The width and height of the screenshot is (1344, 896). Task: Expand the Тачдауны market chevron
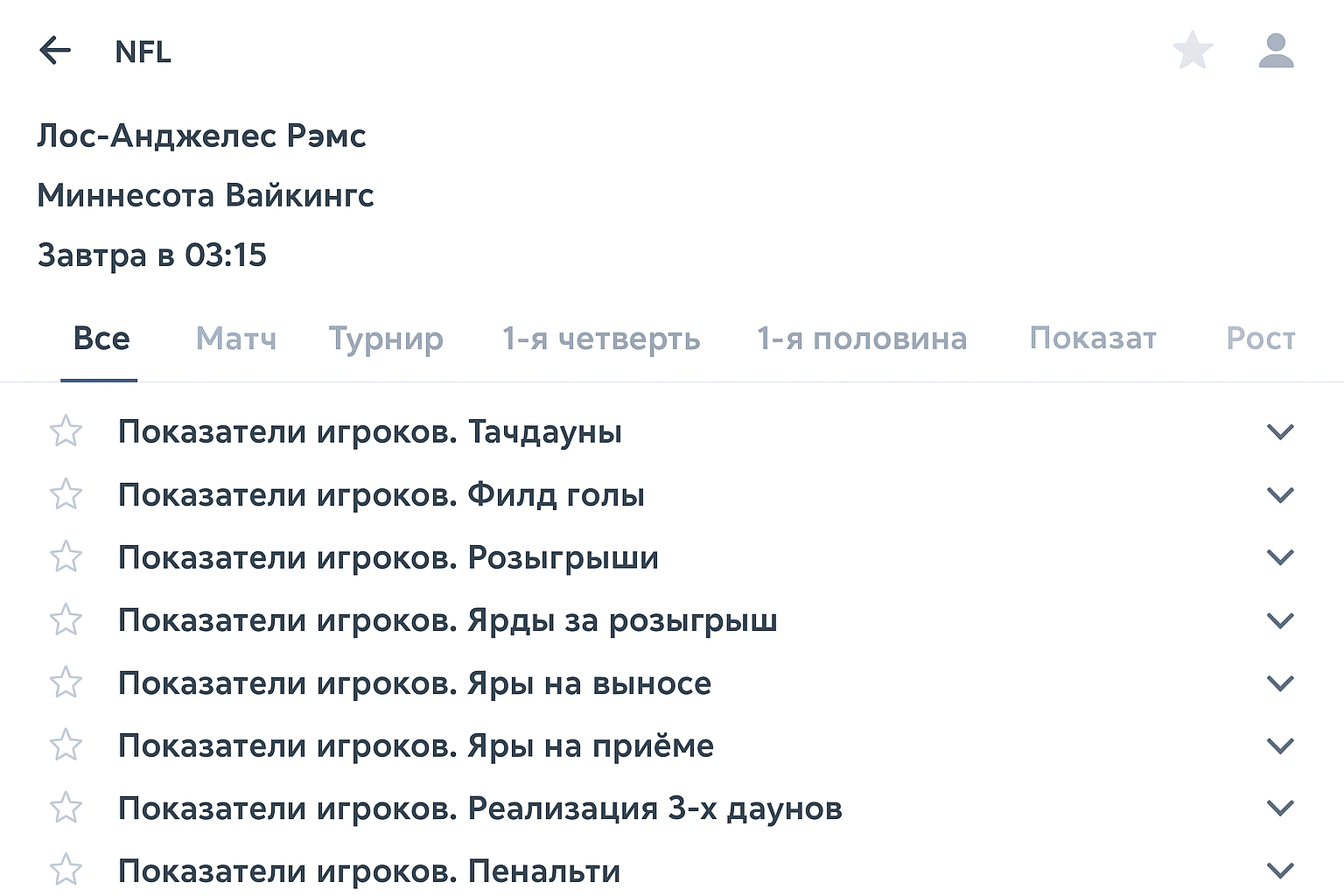(1280, 431)
